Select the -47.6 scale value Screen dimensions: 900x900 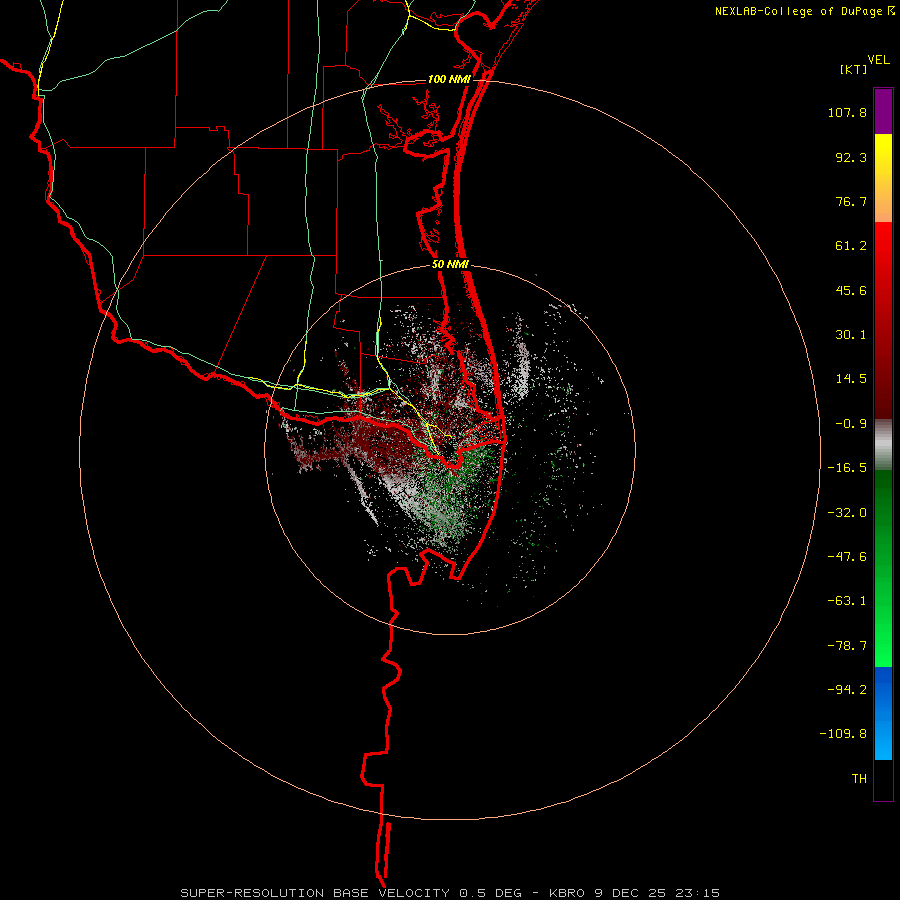click(x=847, y=557)
